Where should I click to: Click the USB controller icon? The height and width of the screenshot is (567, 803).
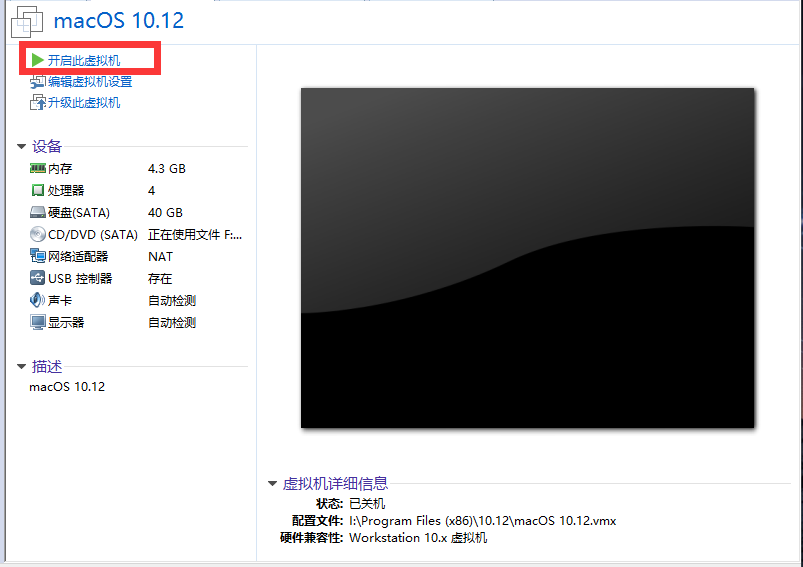37,278
